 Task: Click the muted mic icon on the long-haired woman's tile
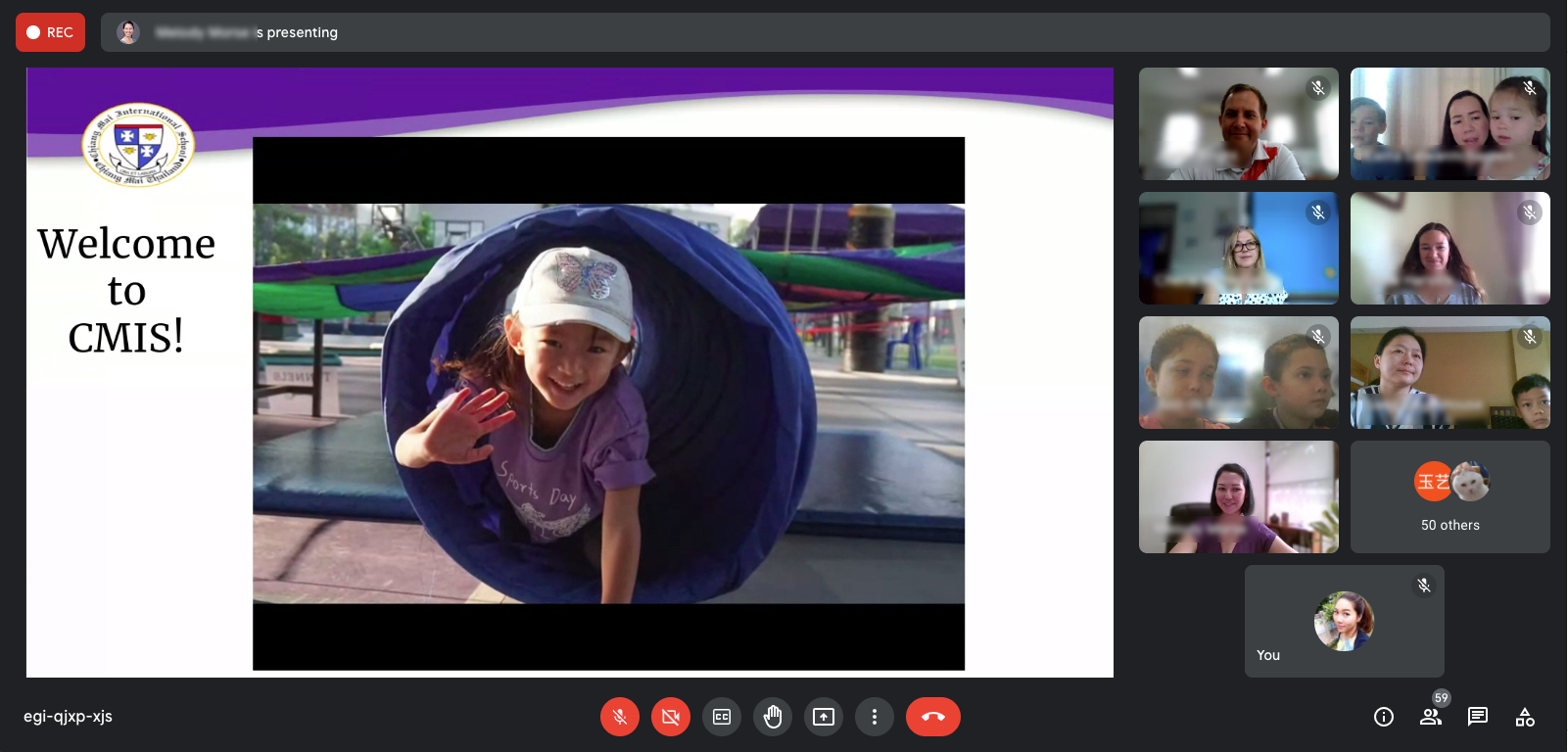1530,212
